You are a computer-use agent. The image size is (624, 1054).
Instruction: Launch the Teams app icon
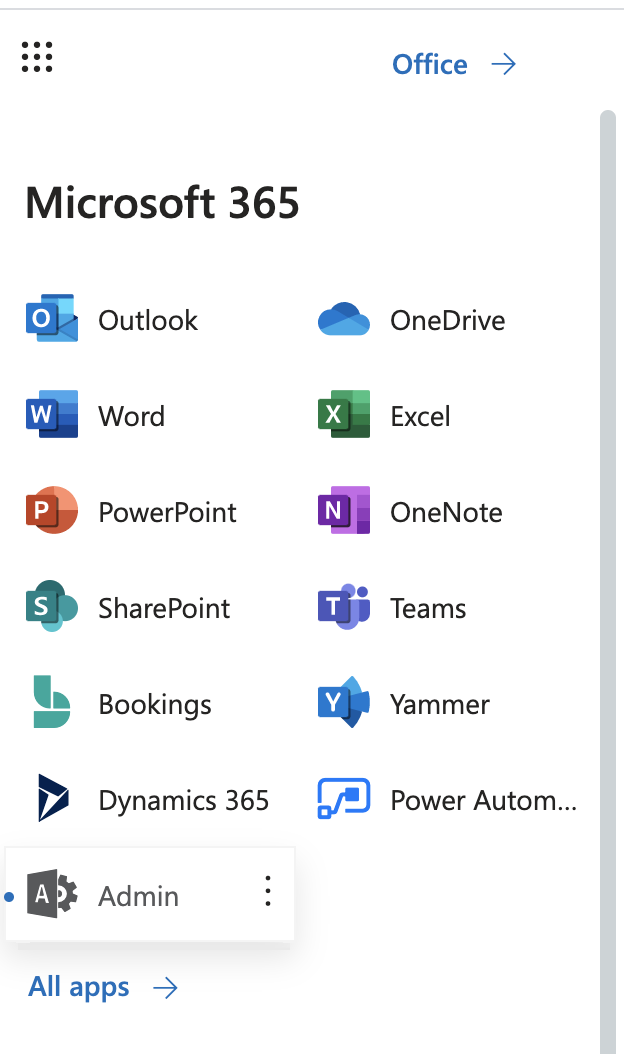(343, 608)
